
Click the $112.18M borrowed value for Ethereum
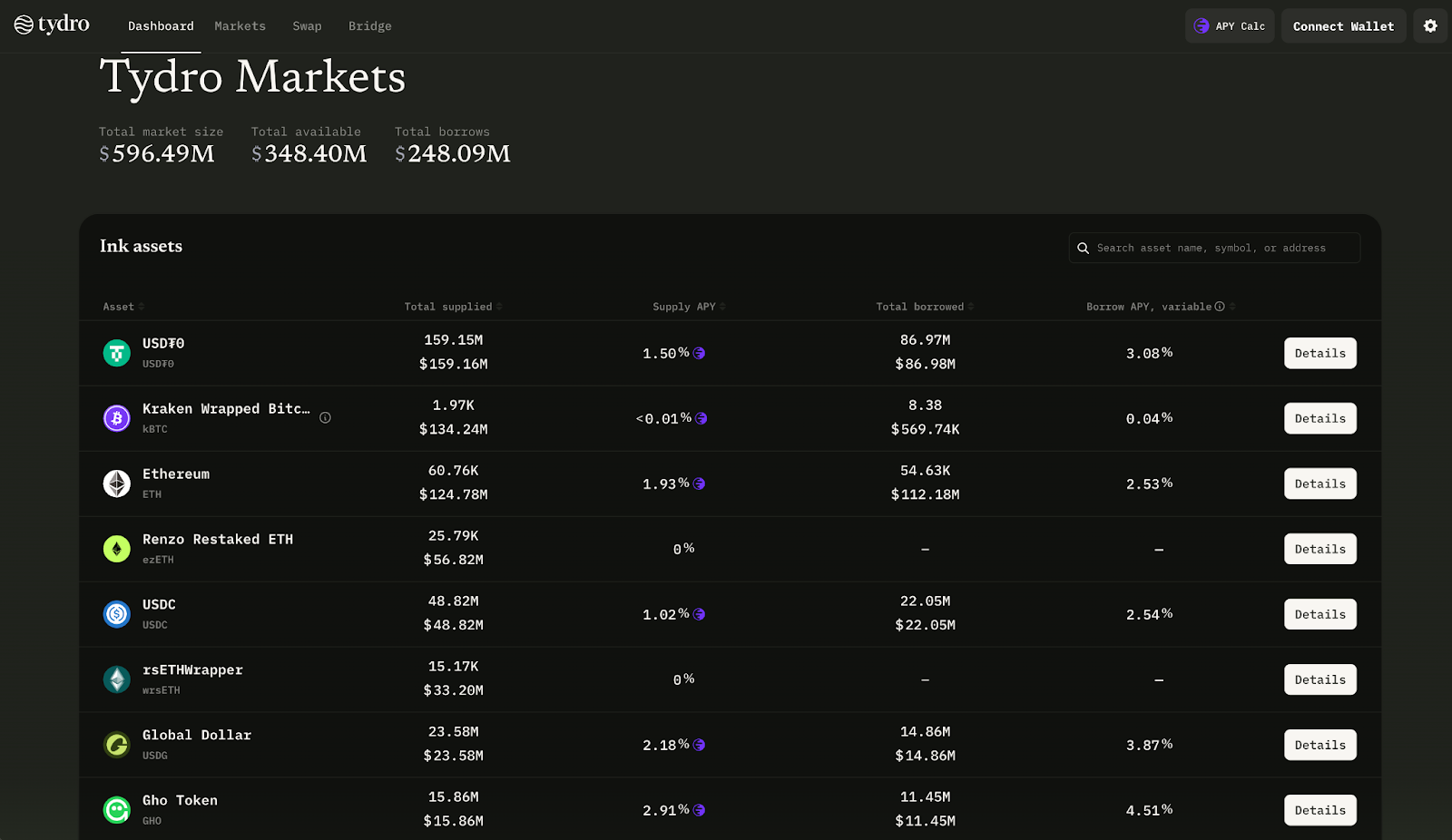pos(925,494)
